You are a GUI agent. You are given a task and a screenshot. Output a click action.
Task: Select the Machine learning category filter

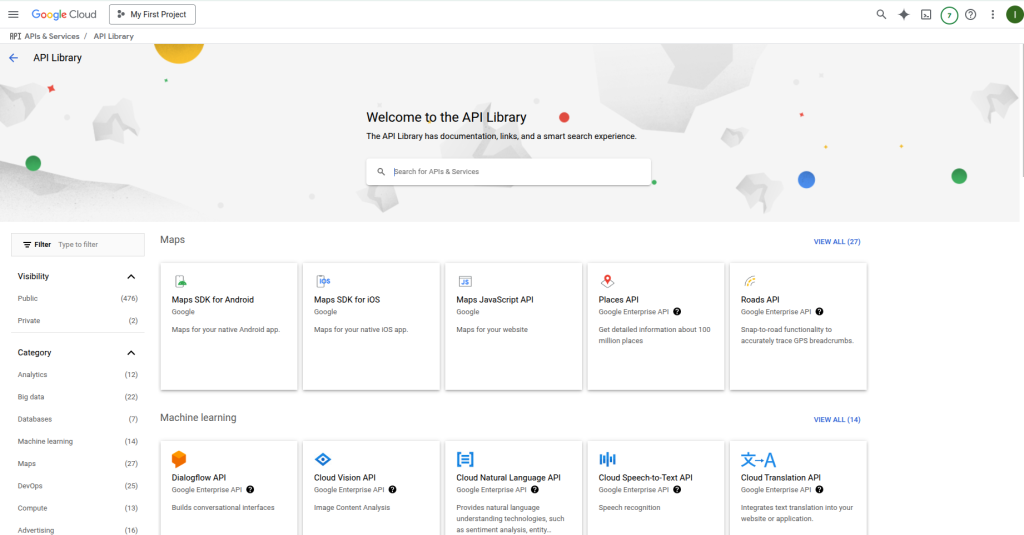(45, 441)
